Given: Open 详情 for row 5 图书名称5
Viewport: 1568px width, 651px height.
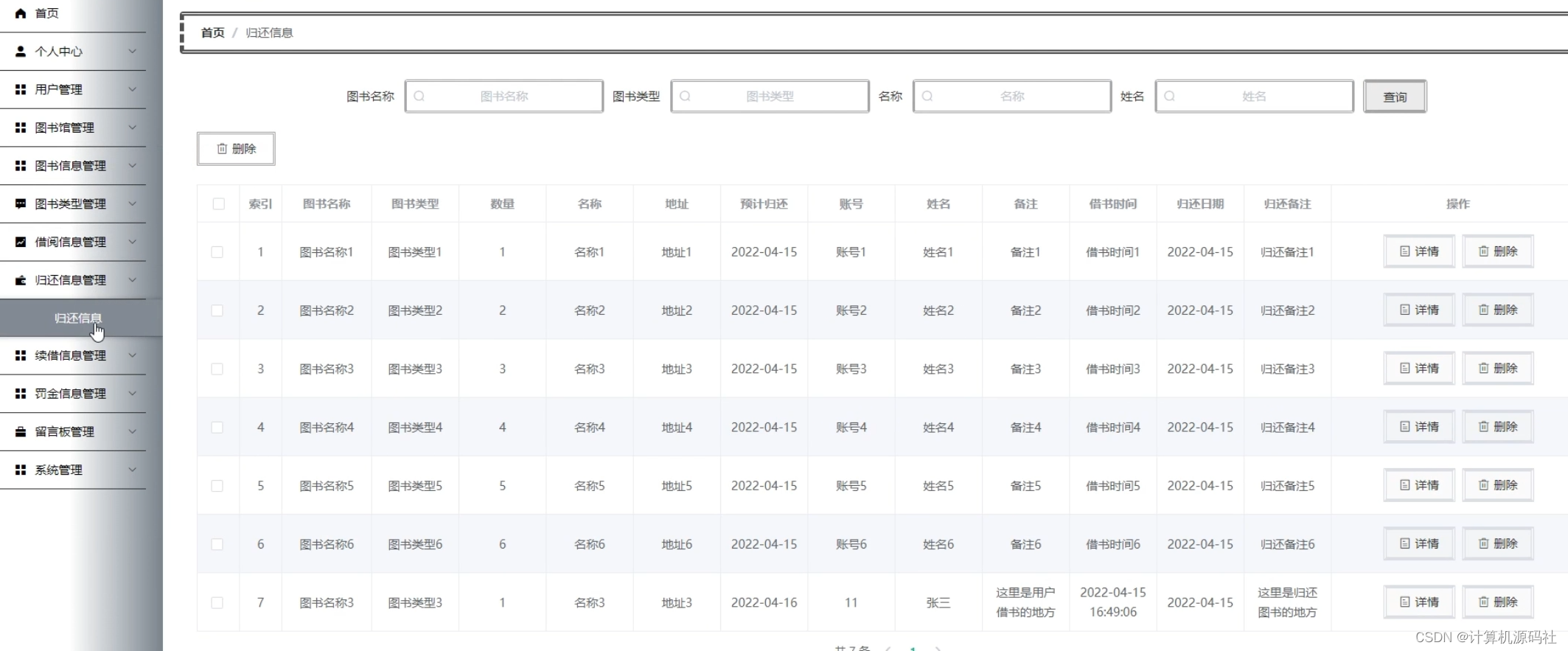Looking at the screenshot, I should [1419, 485].
